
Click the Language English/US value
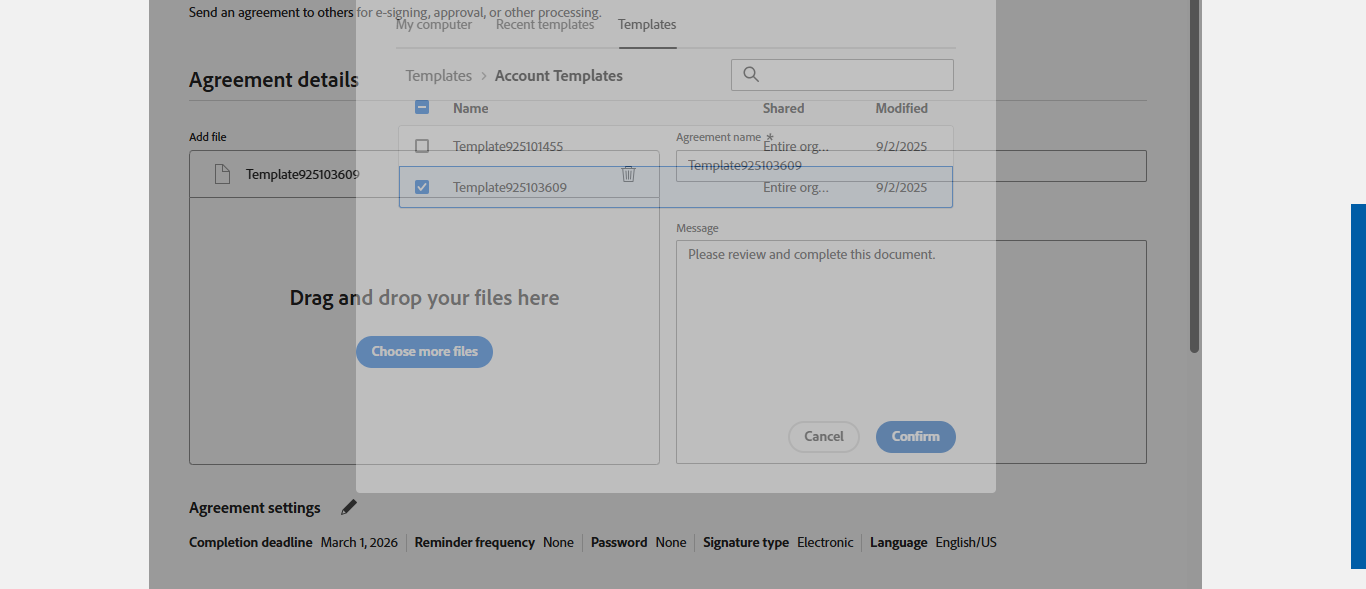(966, 543)
